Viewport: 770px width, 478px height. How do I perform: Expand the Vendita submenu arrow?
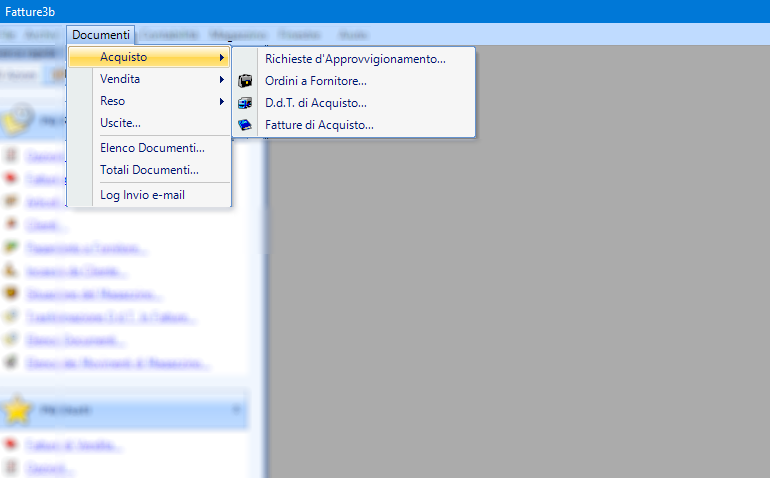coord(221,79)
